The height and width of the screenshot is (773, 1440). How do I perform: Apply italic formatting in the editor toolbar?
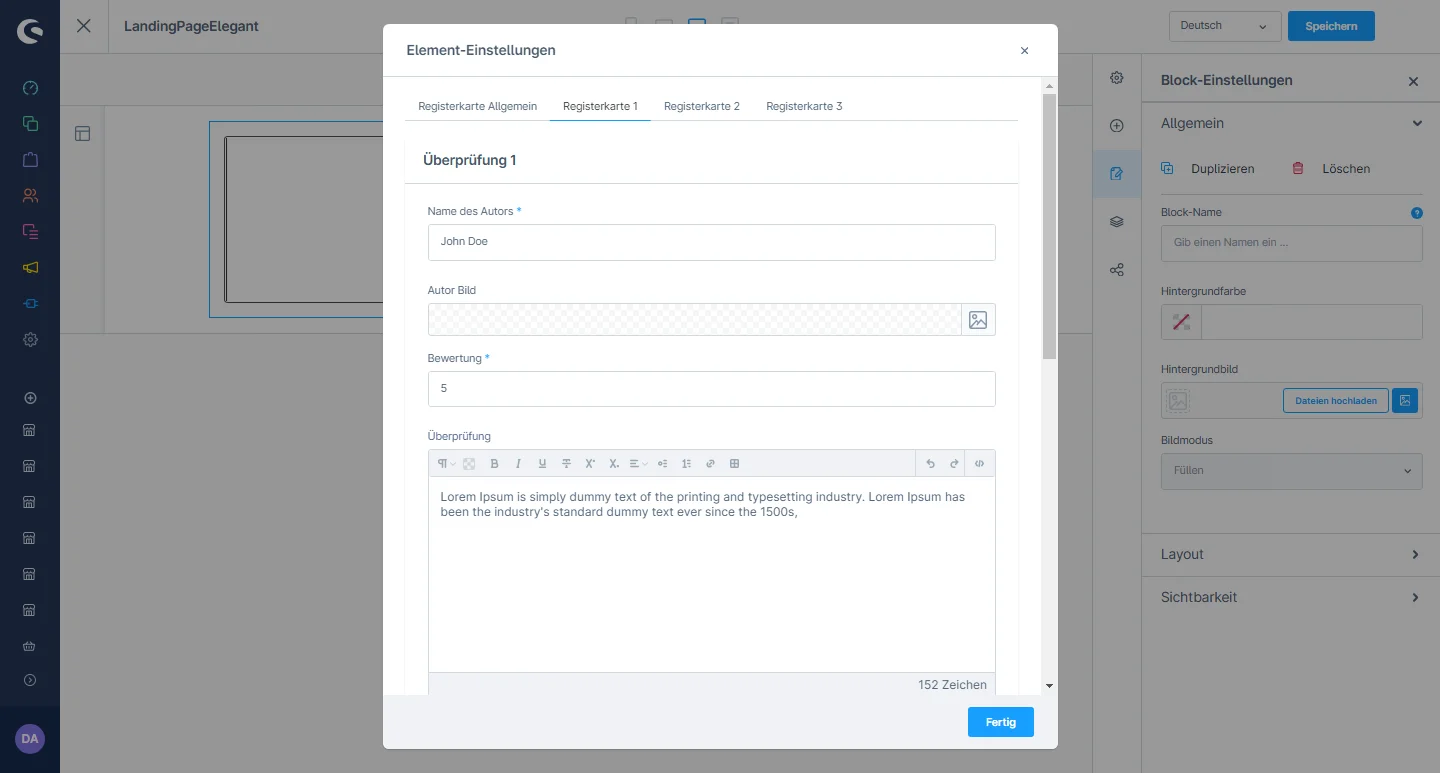(518, 464)
